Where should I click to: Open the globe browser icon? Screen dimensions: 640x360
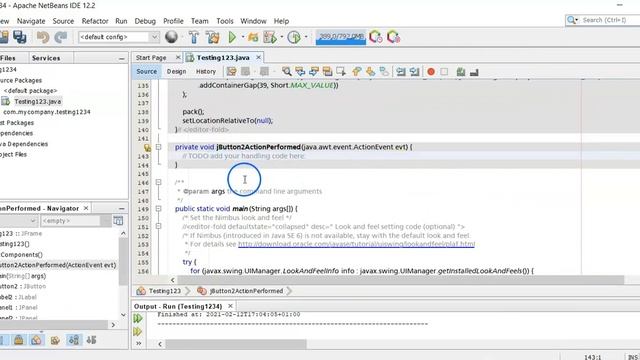(x=171, y=37)
